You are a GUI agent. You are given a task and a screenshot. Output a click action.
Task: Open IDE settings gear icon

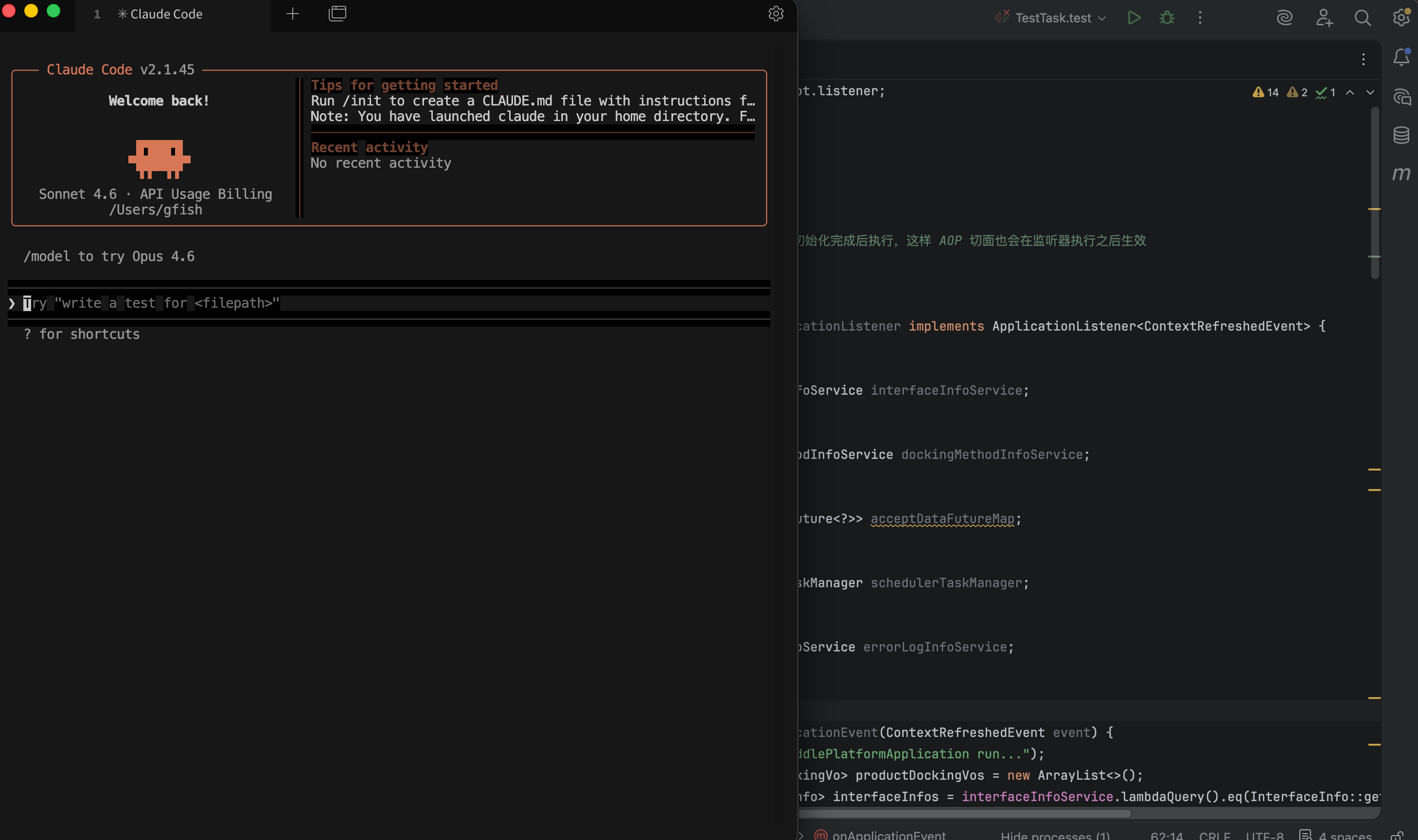[1400, 17]
